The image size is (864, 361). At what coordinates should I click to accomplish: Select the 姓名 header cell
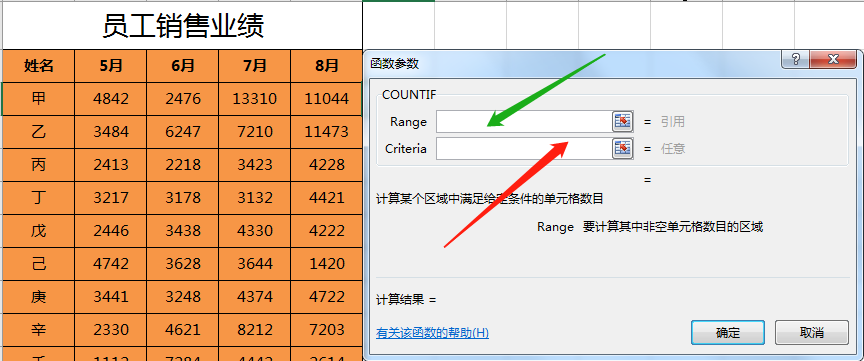point(39,66)
